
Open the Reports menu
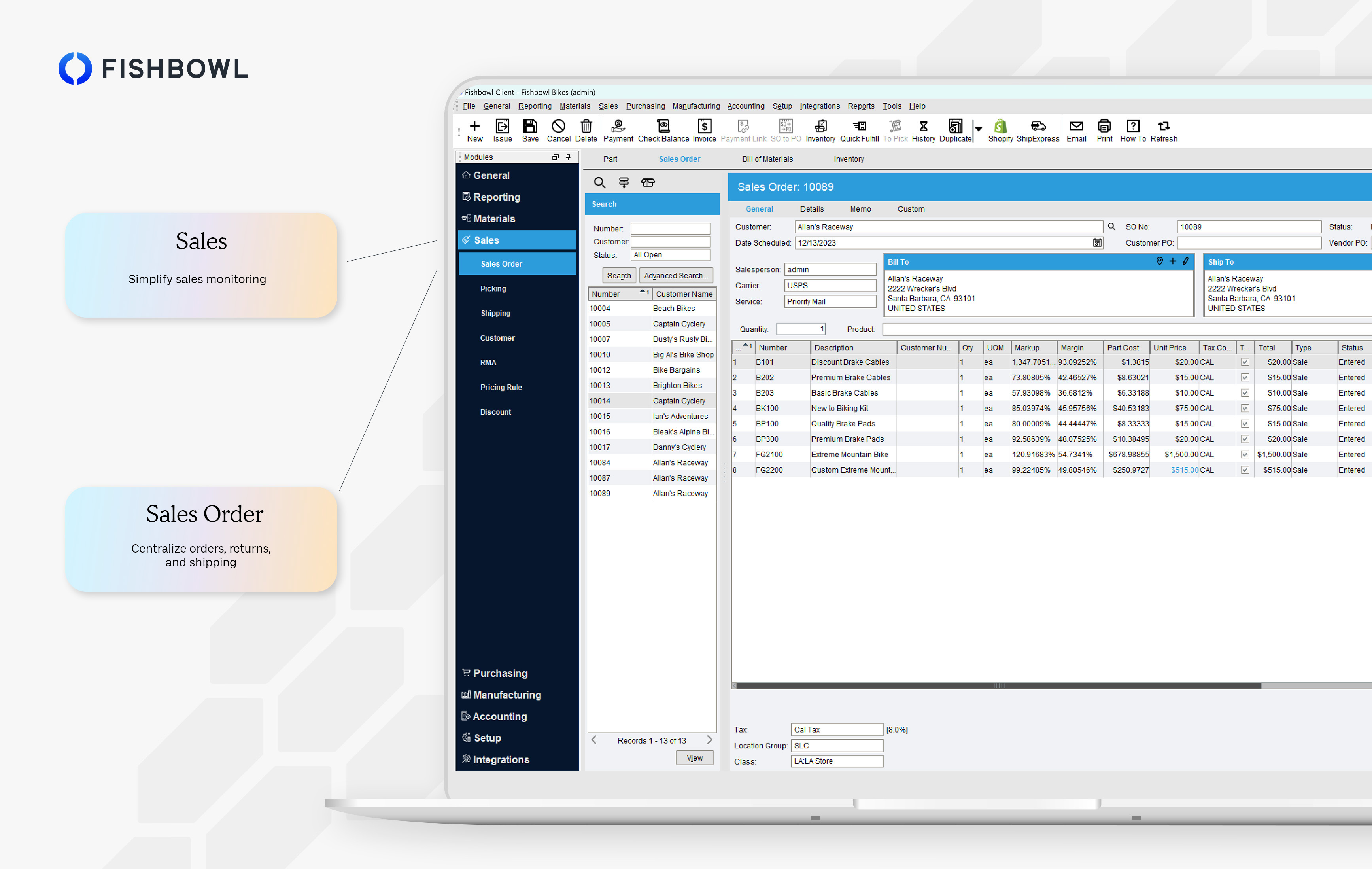click(861, 106)
